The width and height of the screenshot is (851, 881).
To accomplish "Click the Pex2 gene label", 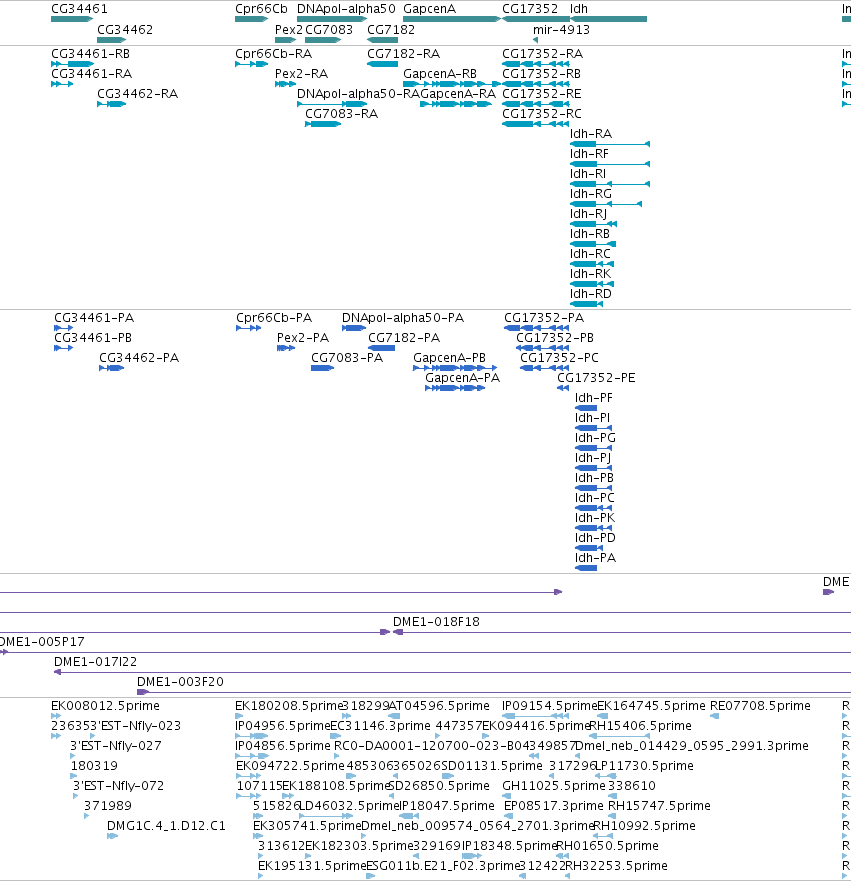I will (289, 30).
